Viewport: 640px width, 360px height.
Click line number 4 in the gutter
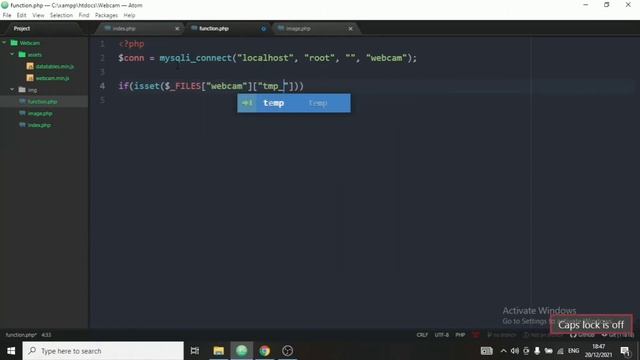pyautogui.click(x=102, y=86)
